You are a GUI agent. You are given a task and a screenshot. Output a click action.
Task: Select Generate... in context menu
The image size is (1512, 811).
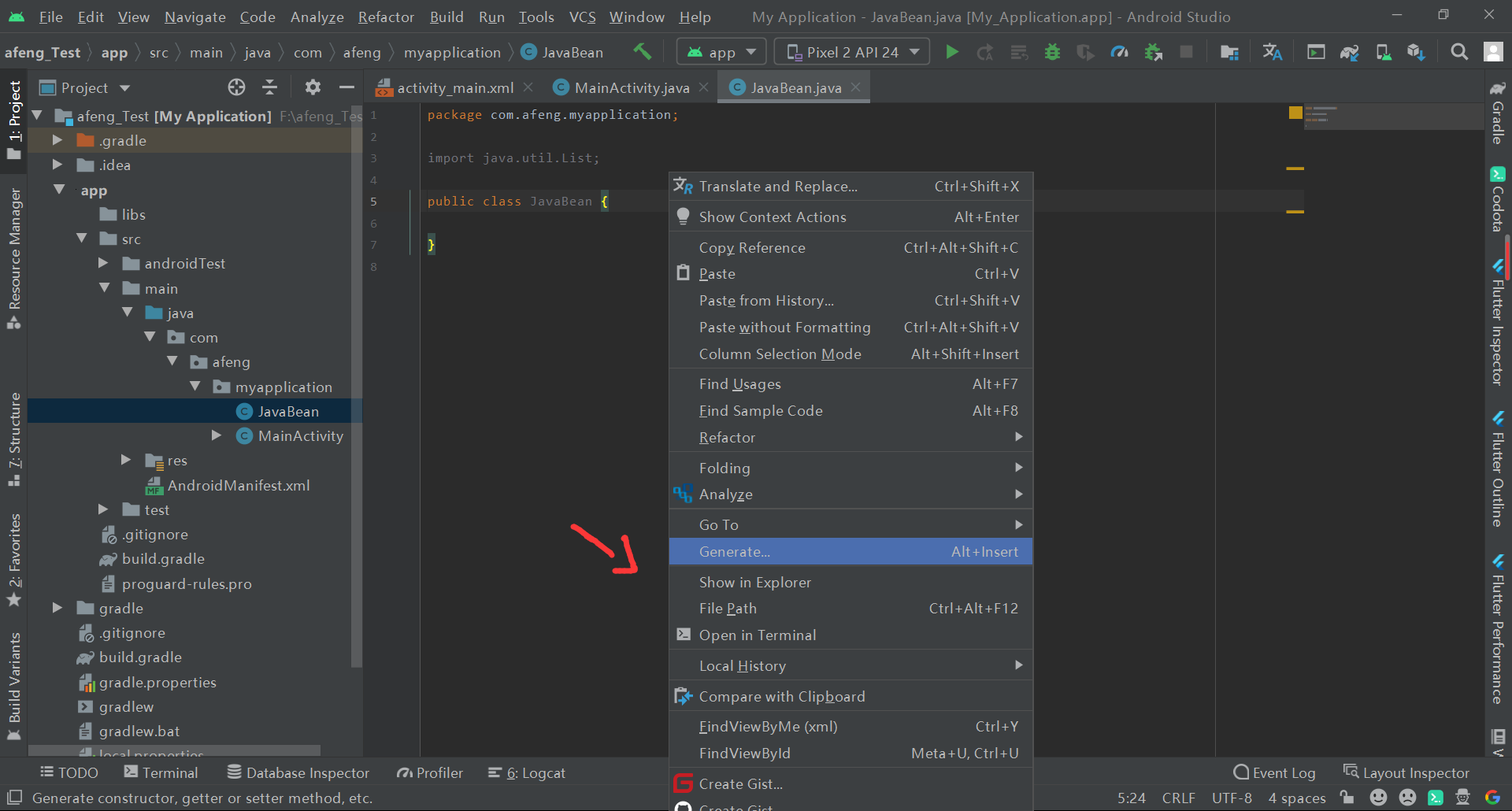click(x=850, y=552)
